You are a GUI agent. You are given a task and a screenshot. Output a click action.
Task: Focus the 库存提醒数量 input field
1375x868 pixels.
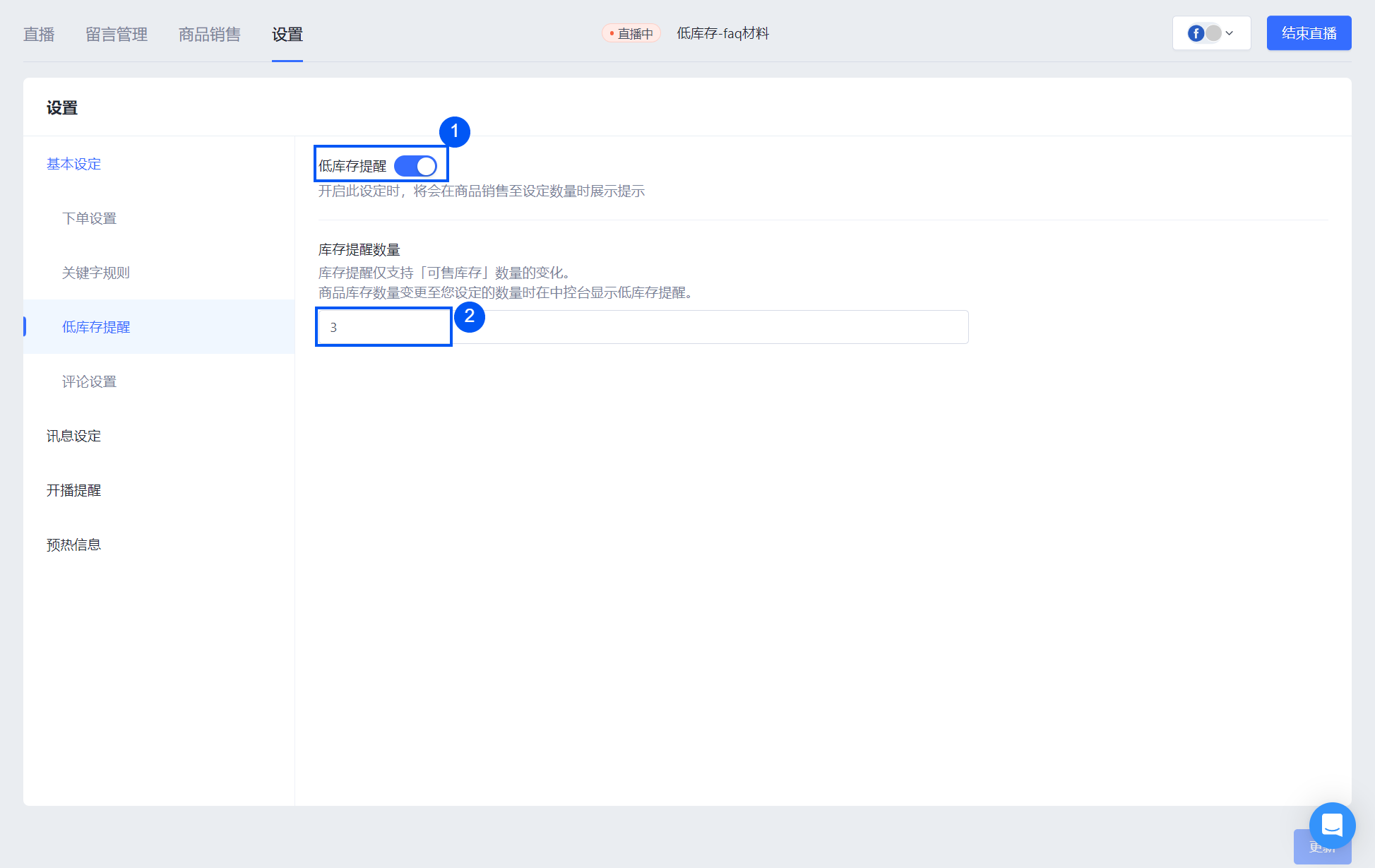(x=643, y=327)
